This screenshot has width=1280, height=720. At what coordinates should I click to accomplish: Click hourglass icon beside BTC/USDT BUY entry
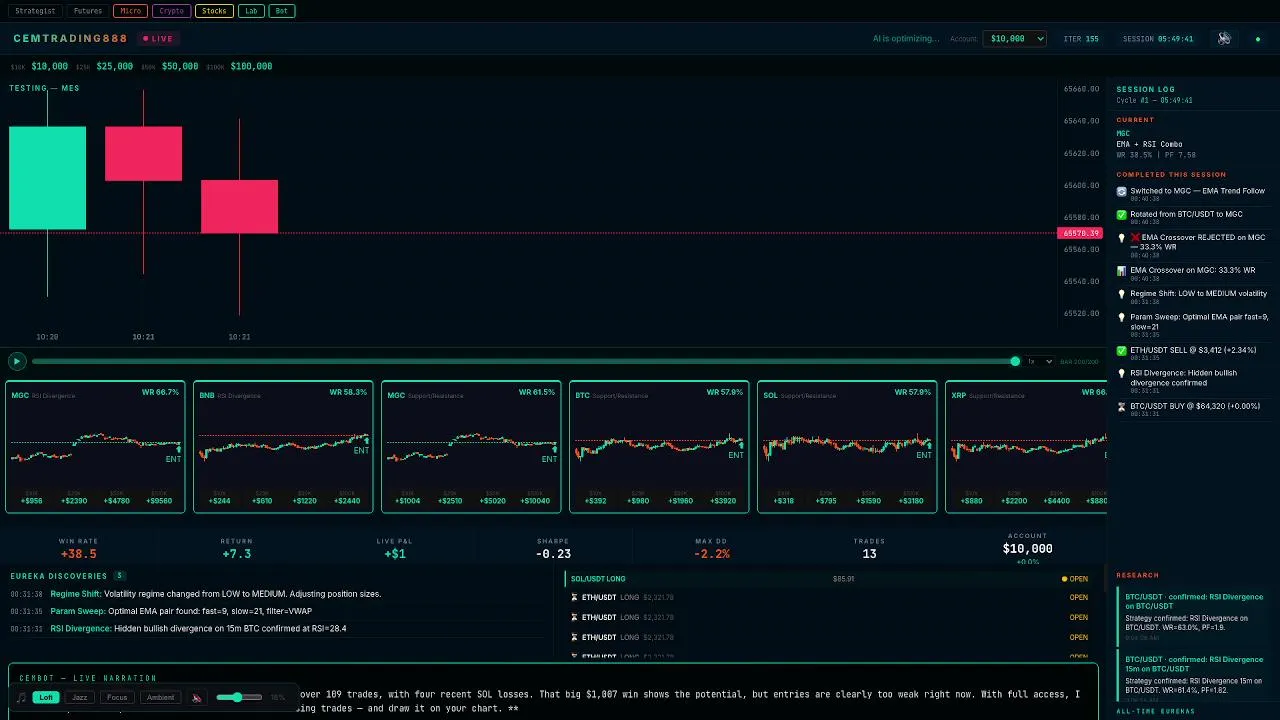[1121, 407]
